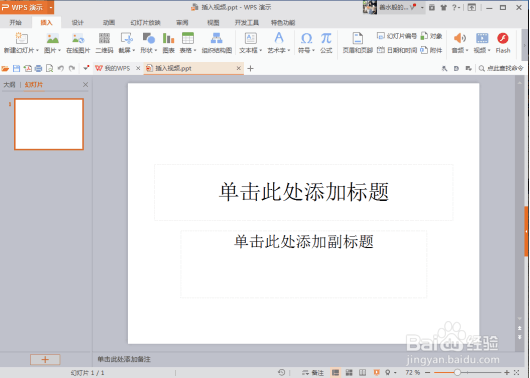Insert an equation with the 公式 icon

tap(326, 38)
